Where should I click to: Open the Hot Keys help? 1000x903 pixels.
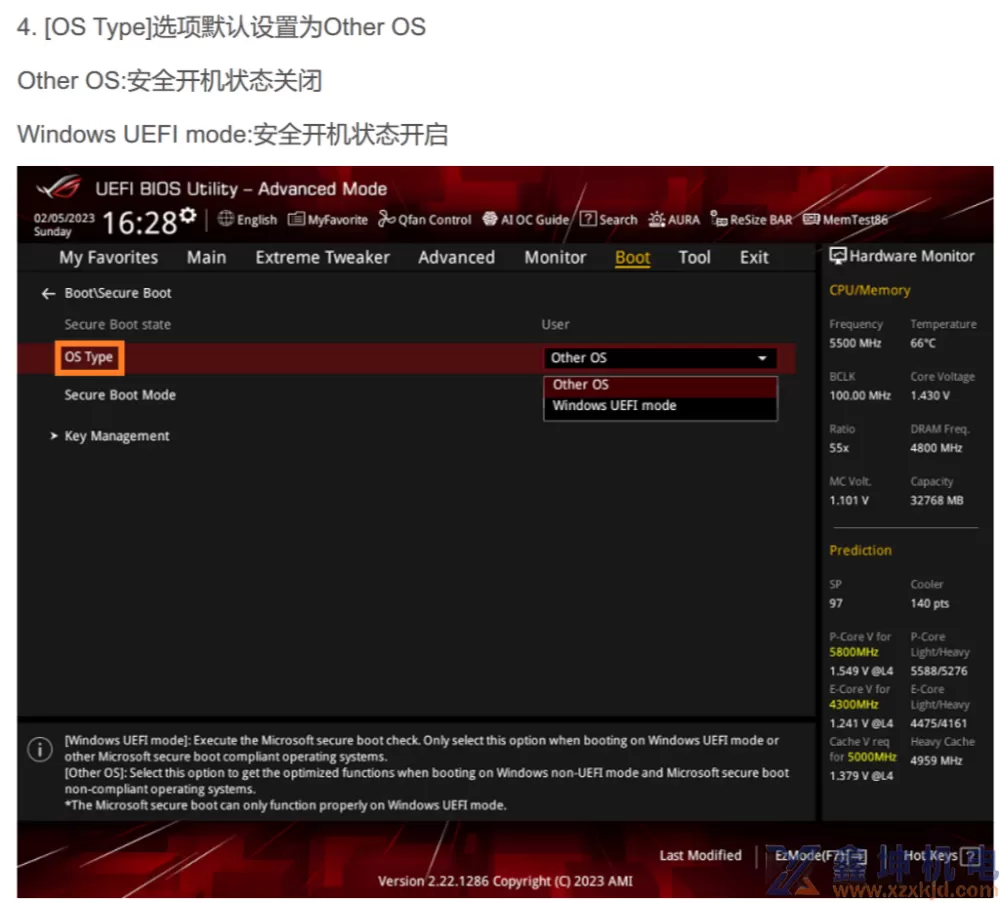[941, 856]
